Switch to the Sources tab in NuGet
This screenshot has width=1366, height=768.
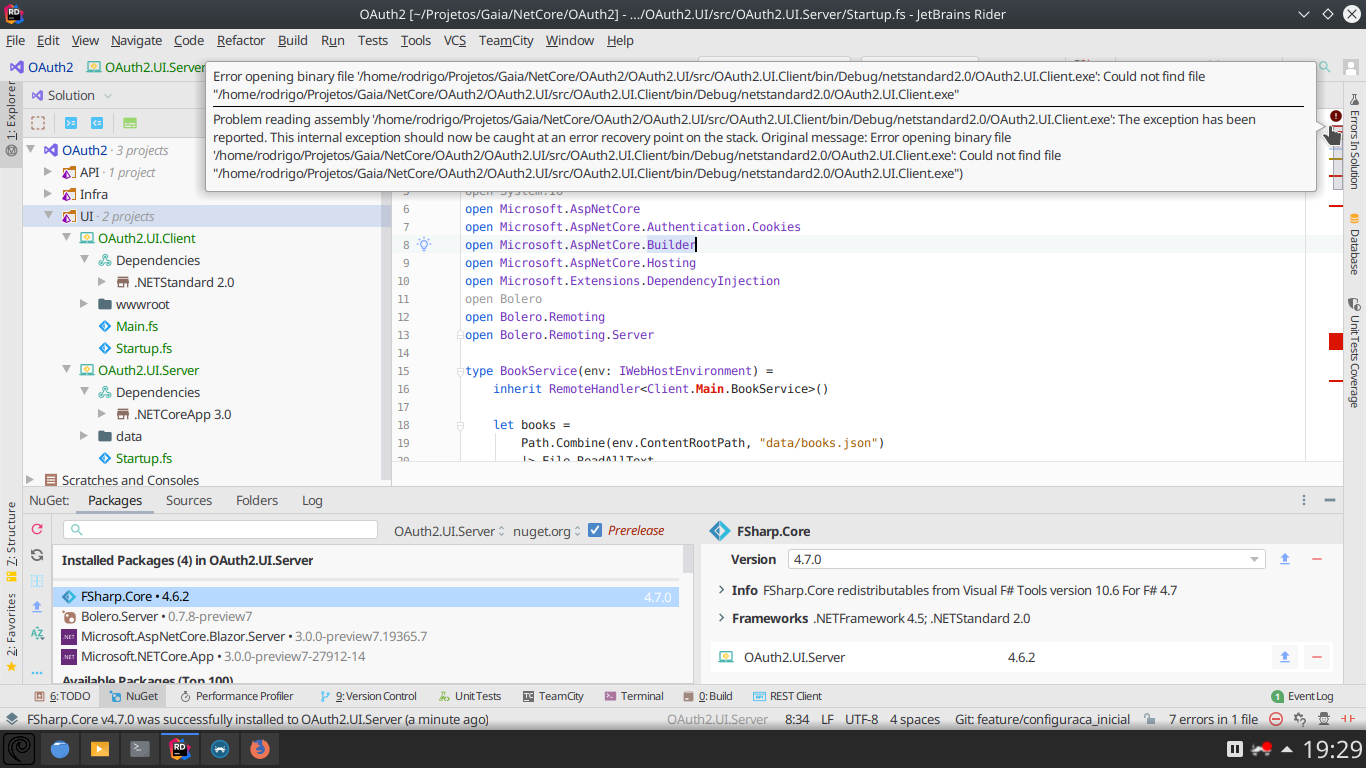pos(189,500)
